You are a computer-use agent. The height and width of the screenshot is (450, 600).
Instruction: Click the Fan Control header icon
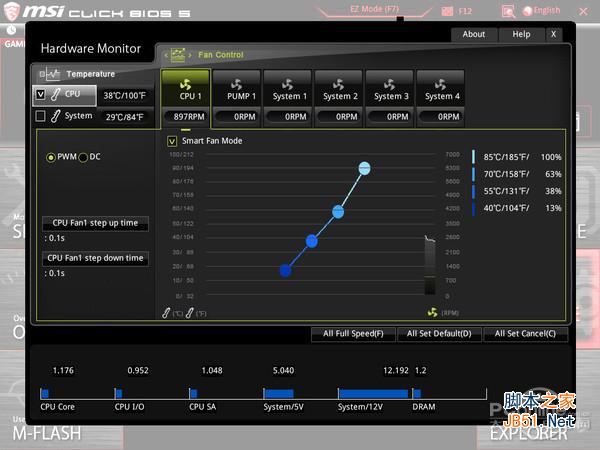[178, 55]
